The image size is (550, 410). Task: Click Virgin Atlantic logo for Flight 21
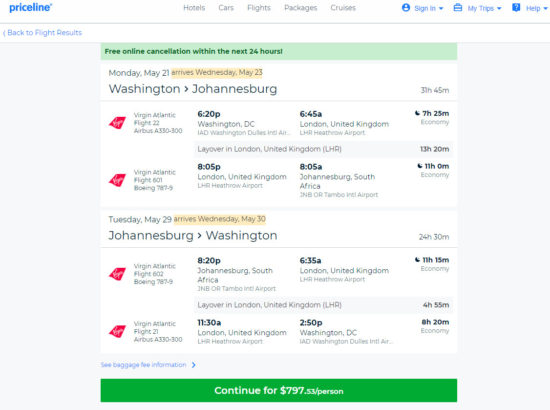tap(117, 331)
